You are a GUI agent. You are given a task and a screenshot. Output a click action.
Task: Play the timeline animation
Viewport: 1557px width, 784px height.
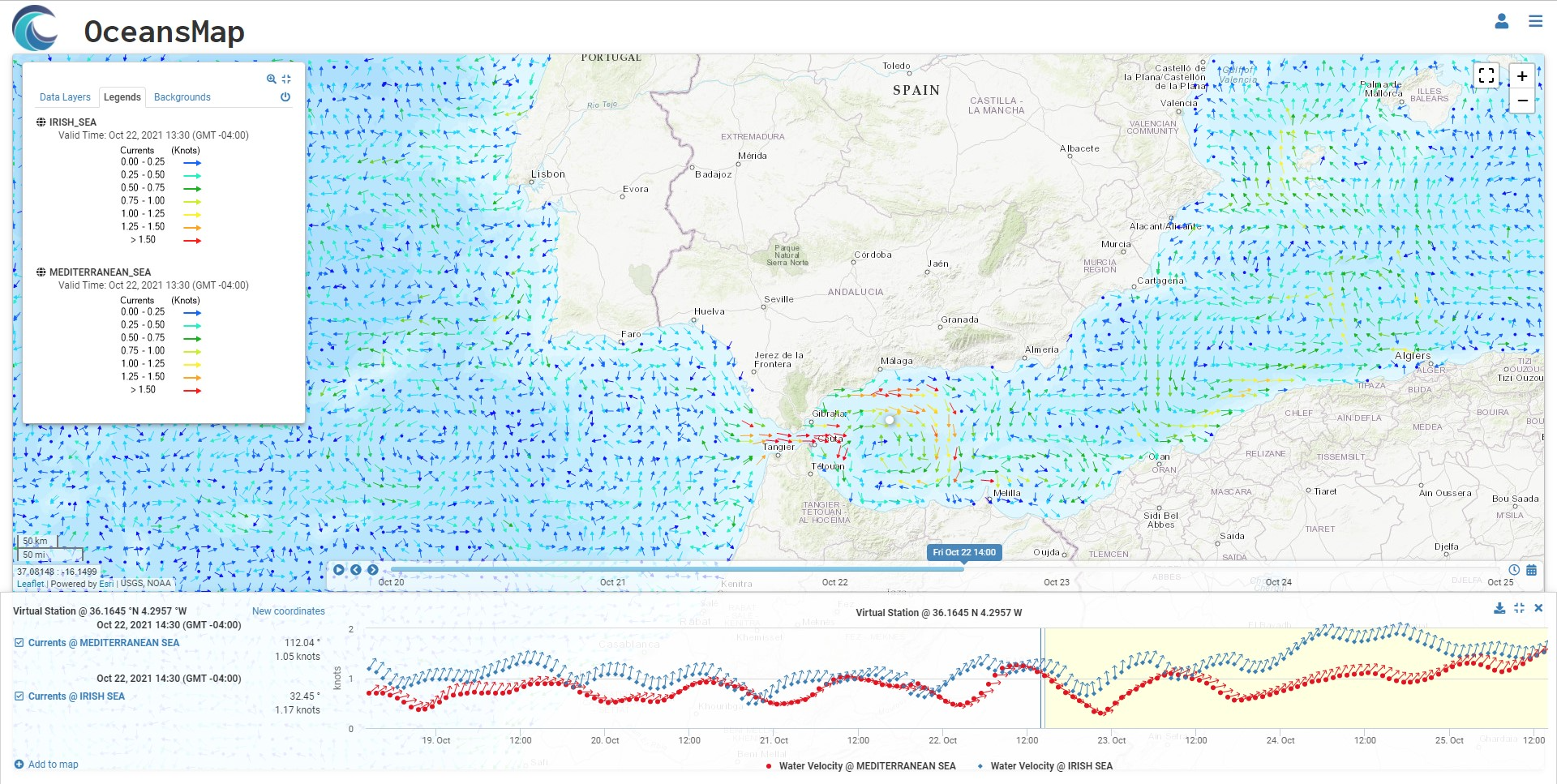pos(339,570)
